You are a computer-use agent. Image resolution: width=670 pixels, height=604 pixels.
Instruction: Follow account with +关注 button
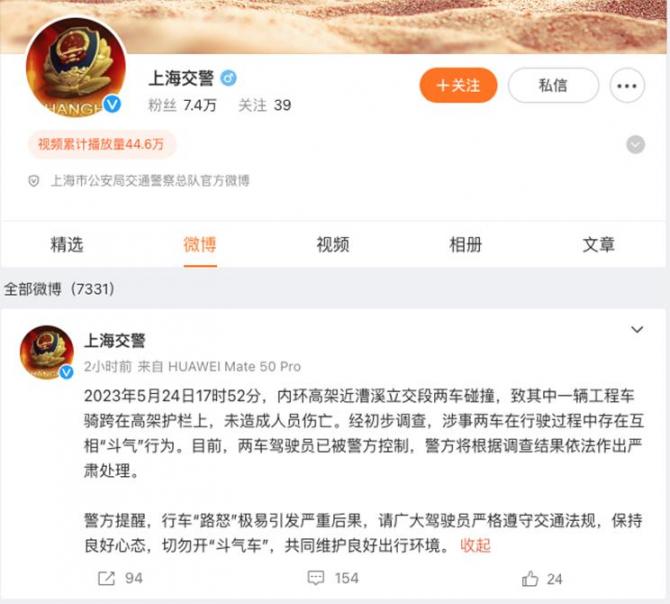458,85
